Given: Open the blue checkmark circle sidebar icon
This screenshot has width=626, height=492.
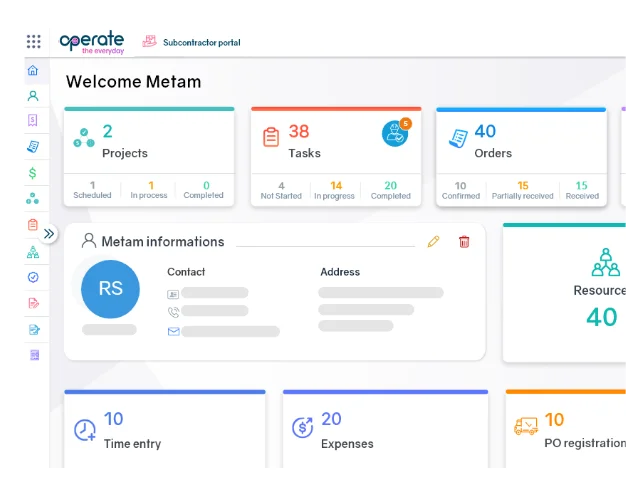Looking at the screenshot, I should [33, 277].
